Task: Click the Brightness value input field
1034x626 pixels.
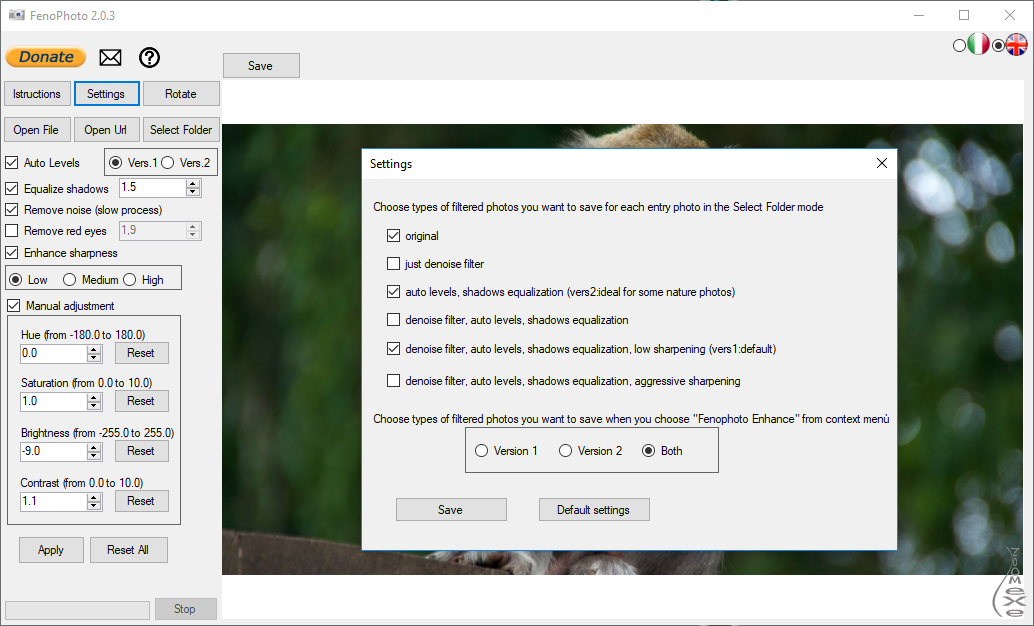Action: coord(52,451)
